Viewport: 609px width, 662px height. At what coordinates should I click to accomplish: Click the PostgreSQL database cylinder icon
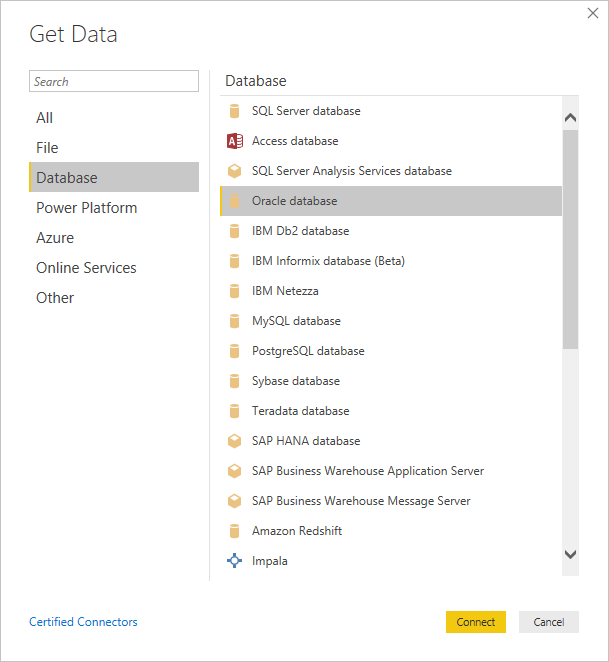click(235, 351)
